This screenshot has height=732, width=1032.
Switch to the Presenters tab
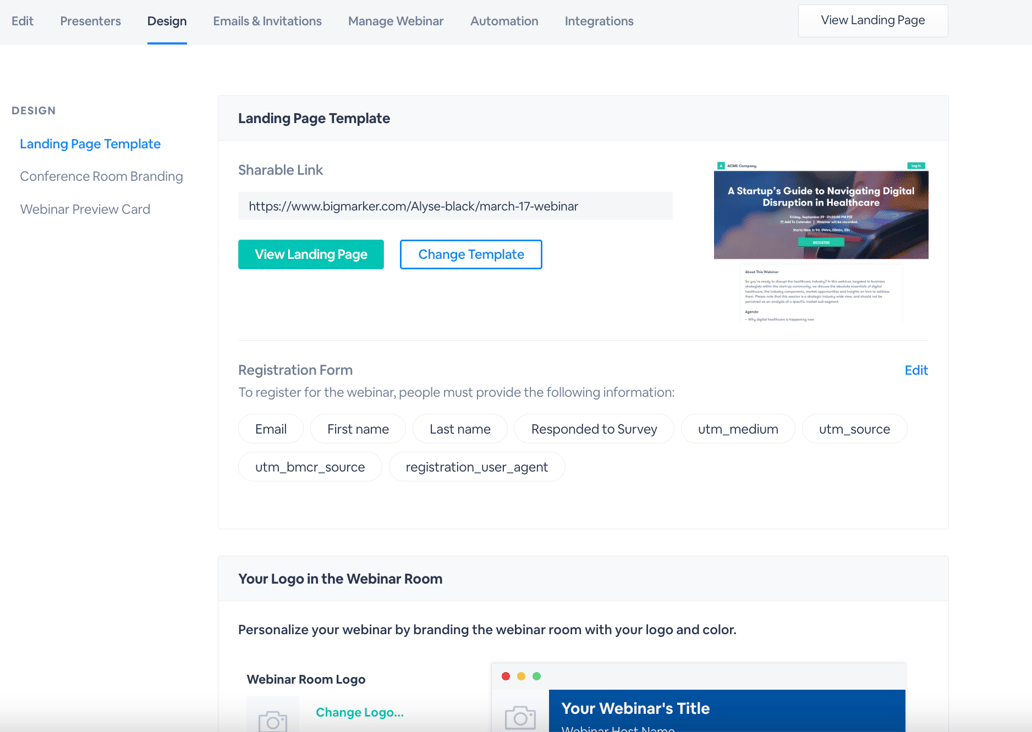[x=90, y=20]
